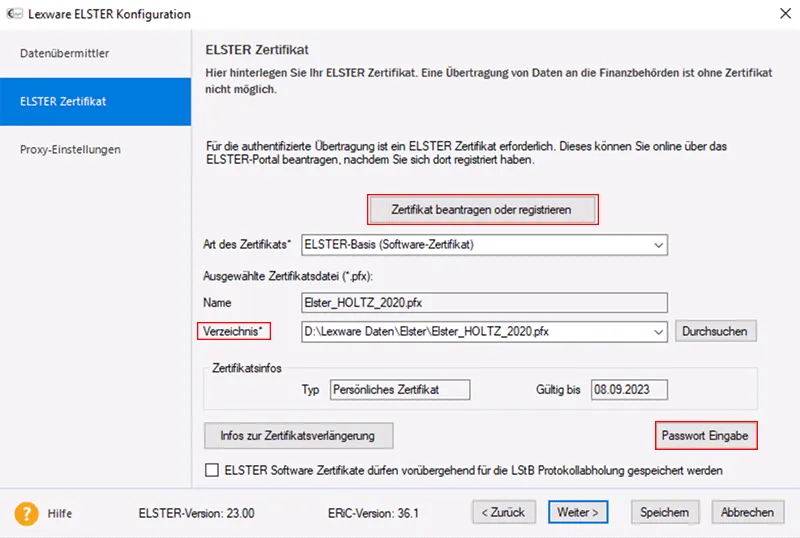Cancel the dialog via Abbrechen
800x538 pixels.
747,512
